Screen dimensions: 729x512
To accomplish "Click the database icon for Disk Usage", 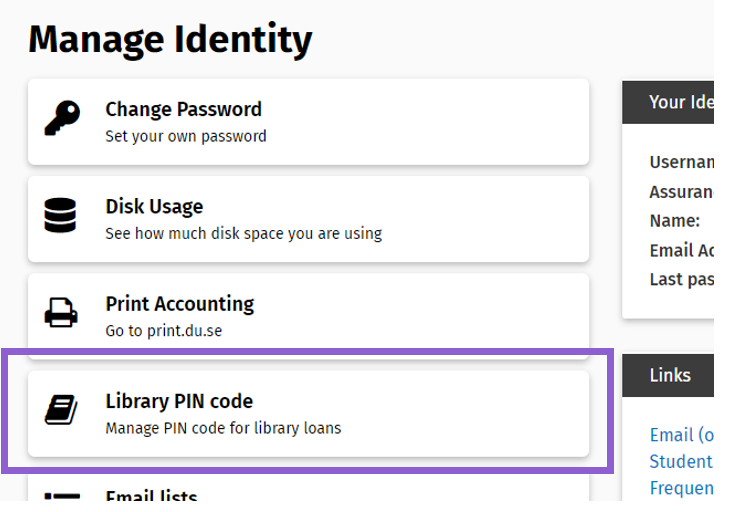I will point(60,215).
